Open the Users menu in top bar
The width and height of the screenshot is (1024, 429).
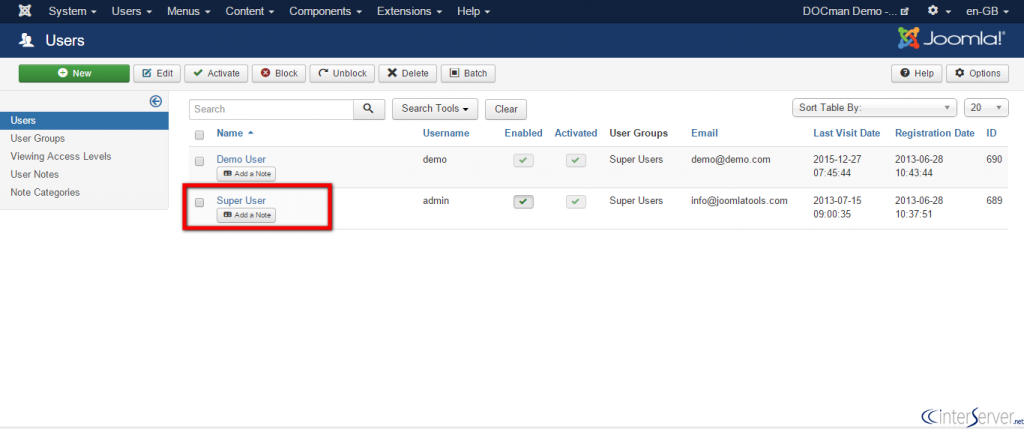[x=131, y=11]
